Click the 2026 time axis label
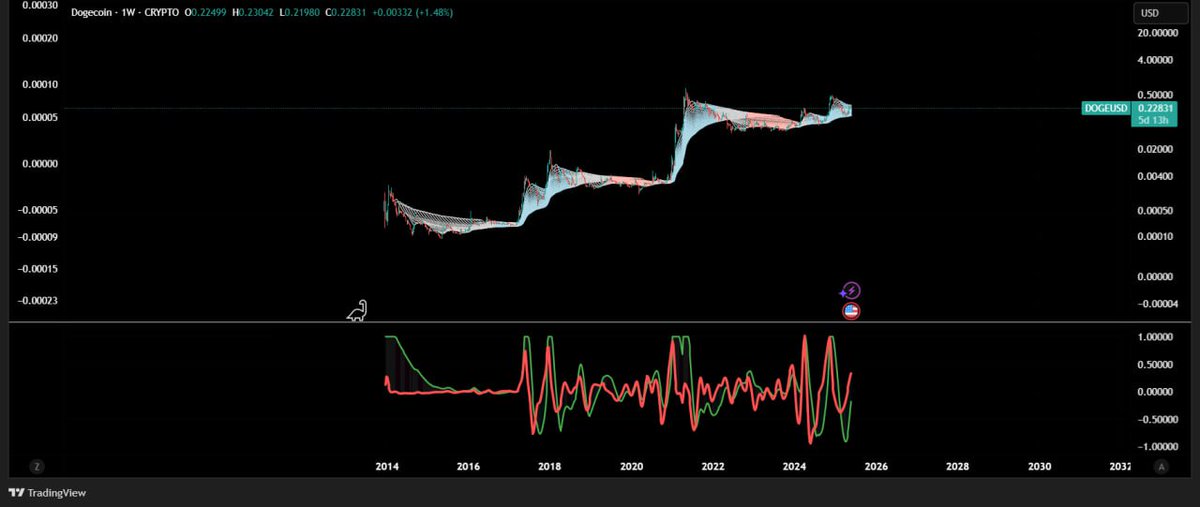Screen dimensions: 1200x507 coord(876,466)
